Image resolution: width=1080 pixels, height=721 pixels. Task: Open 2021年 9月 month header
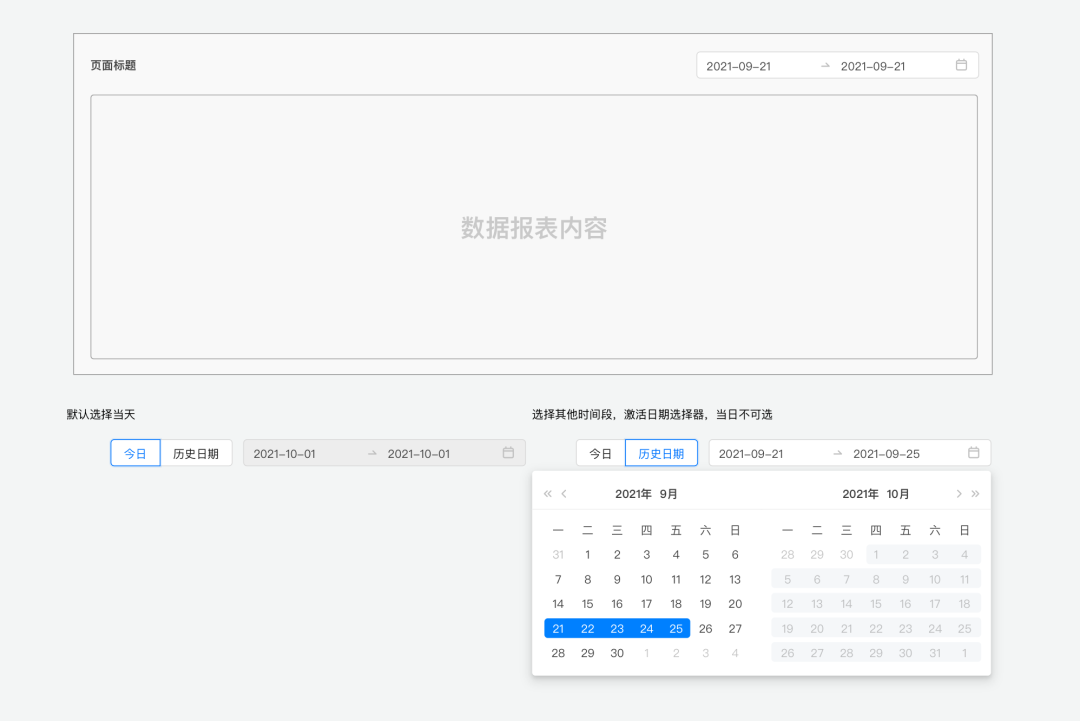coord(646,494)
